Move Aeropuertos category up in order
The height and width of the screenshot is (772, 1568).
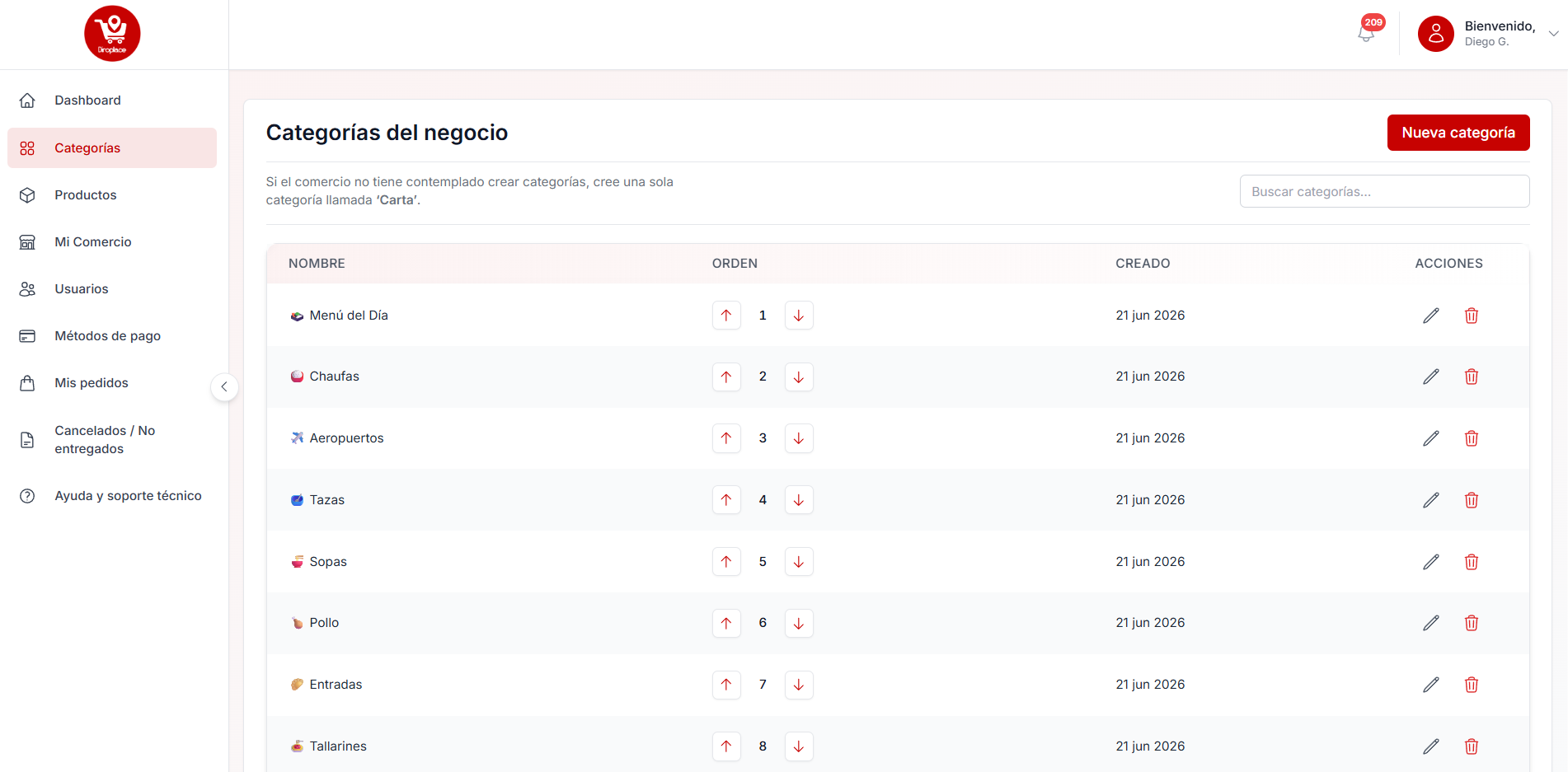(x=726, y=438)
